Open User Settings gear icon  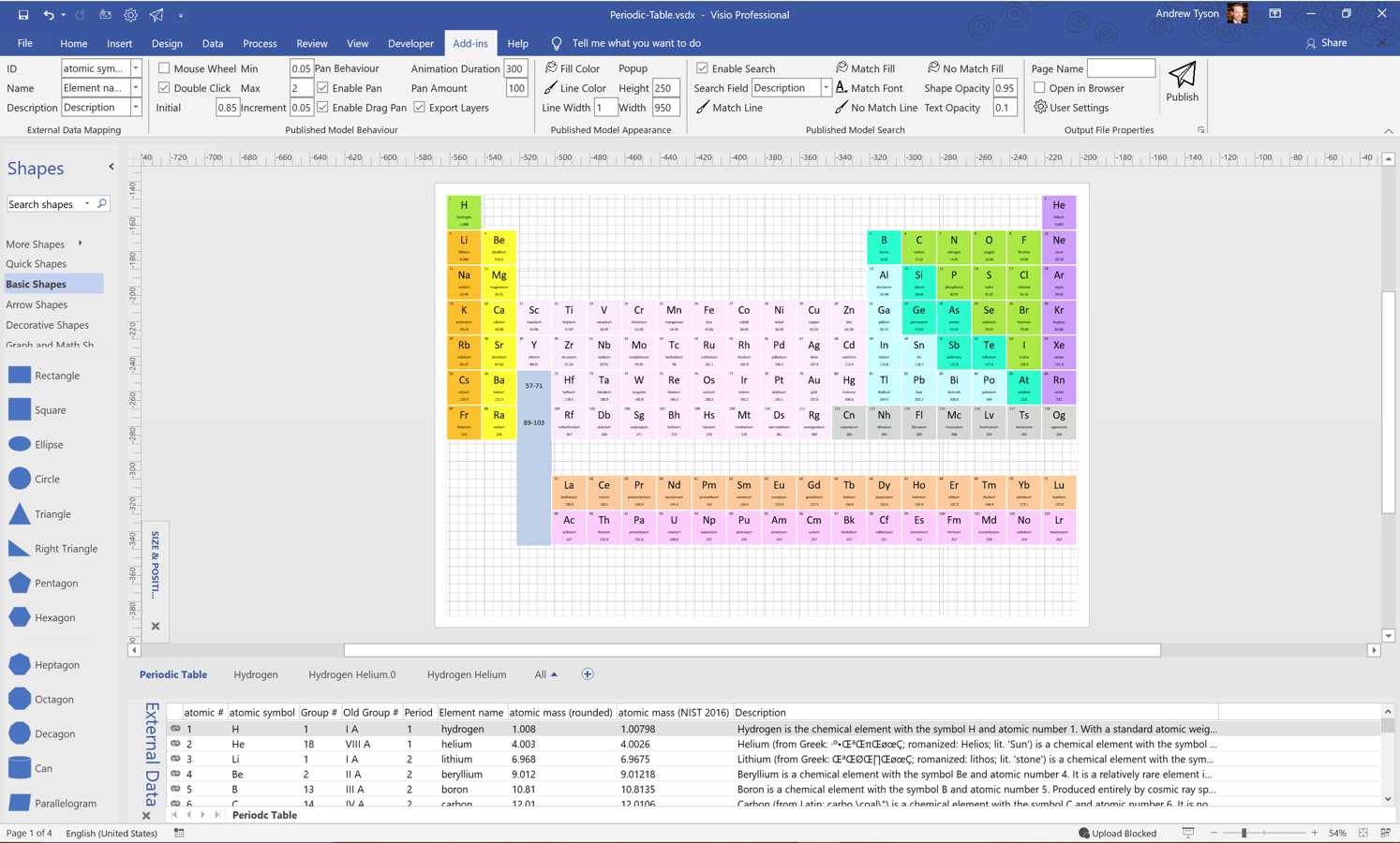coord(1040,108)
